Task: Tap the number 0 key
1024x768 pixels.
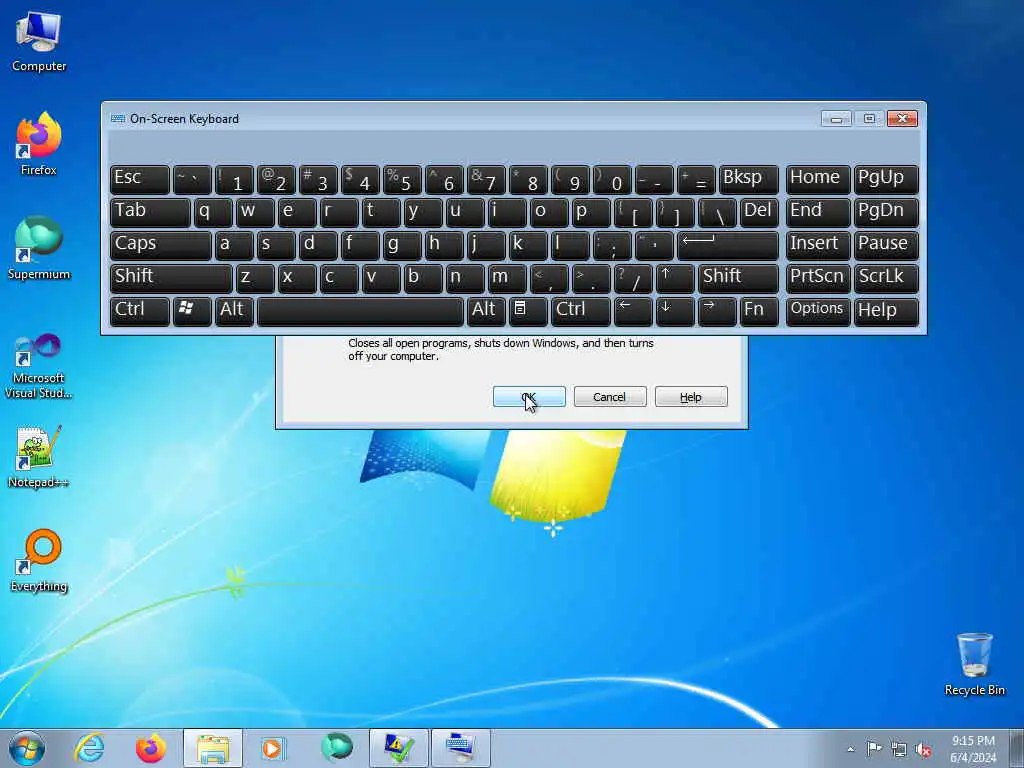Action: click(x=612, y=180)
